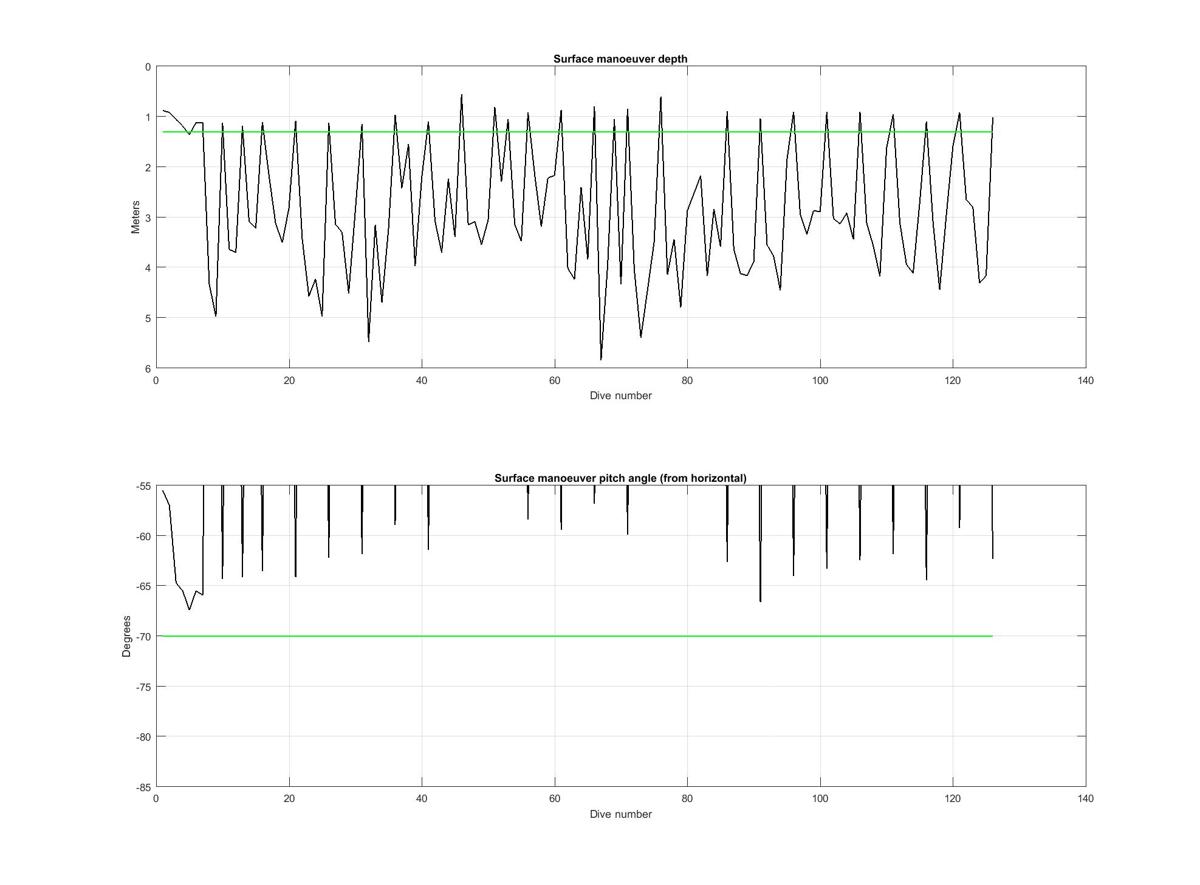Select y-axis tick '1' on depth plot
The image size is (1200, 885).
(x=148, y=117)
